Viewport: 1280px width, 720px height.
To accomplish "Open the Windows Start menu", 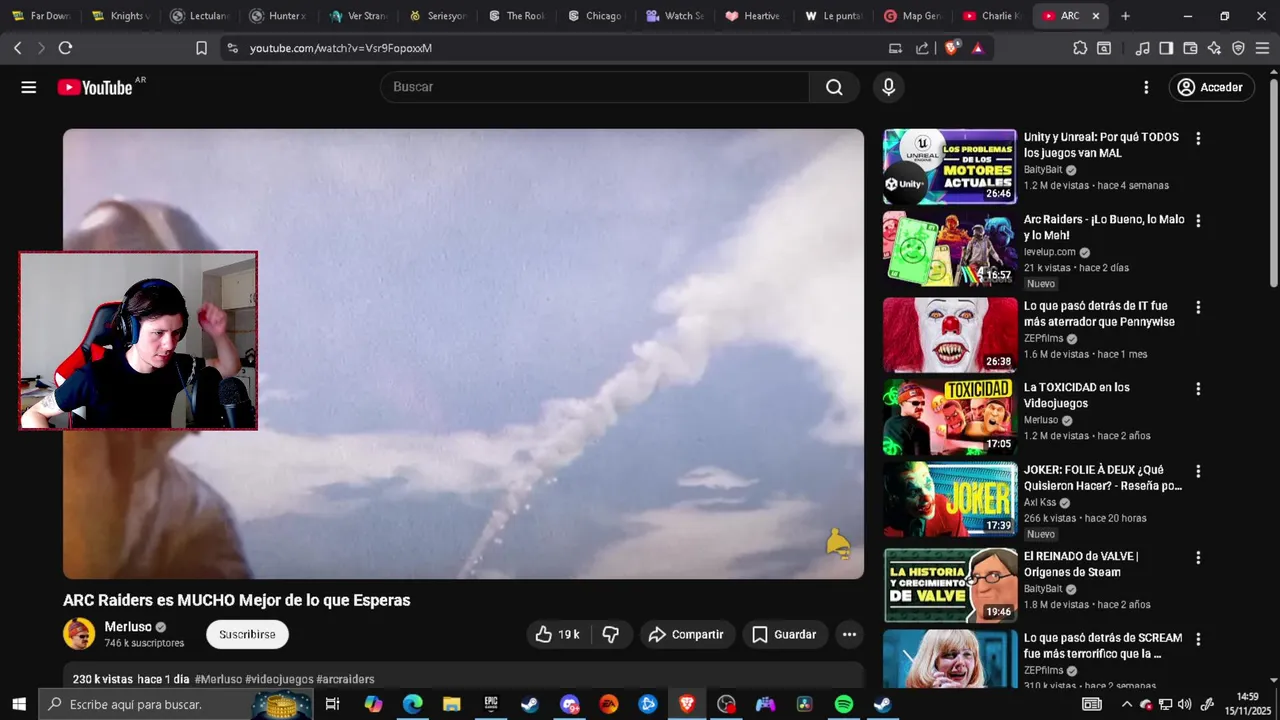I will 18,704.
